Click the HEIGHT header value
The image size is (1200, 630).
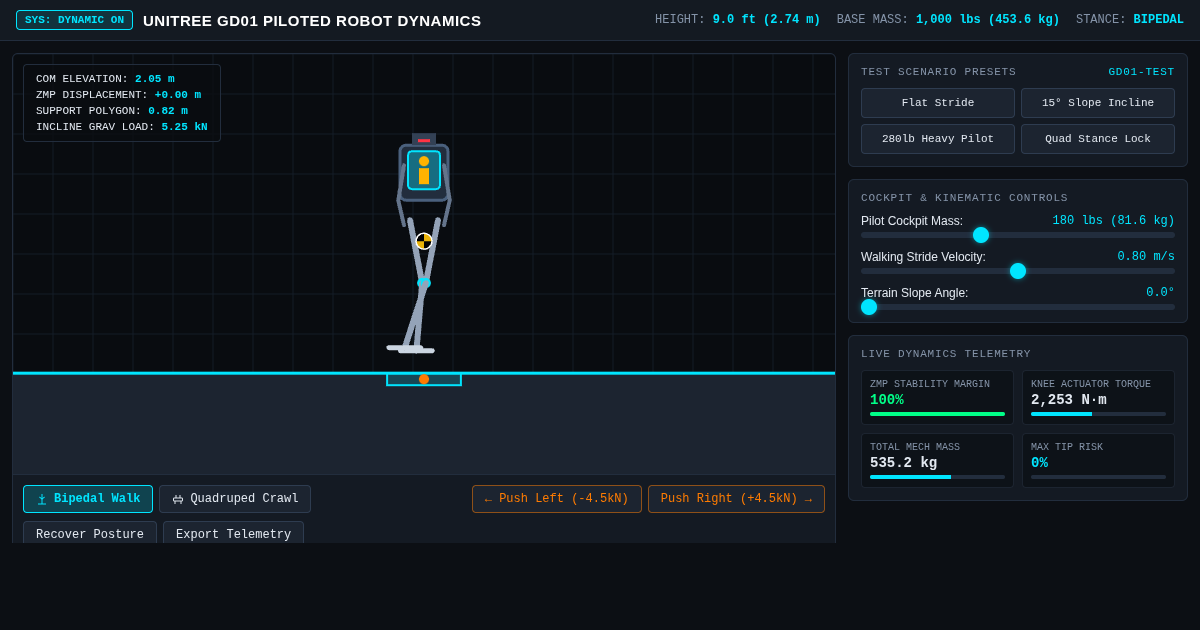tap(766, 20)
